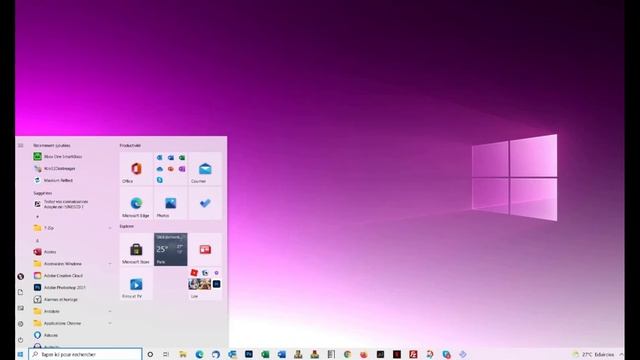Open Alarmes et horloge app

(x=73, y=299)
